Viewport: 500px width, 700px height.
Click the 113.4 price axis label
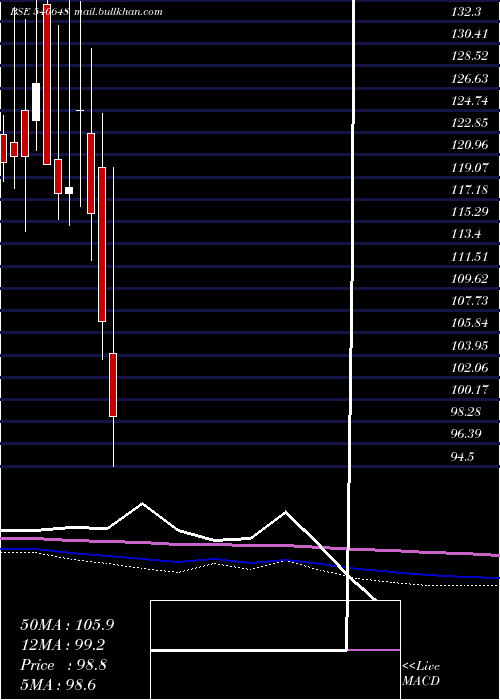(x=467, y=234)
